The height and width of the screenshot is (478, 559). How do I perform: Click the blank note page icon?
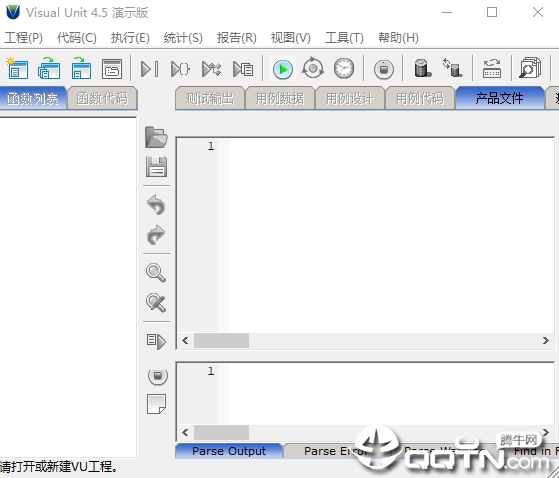(157, 404)
